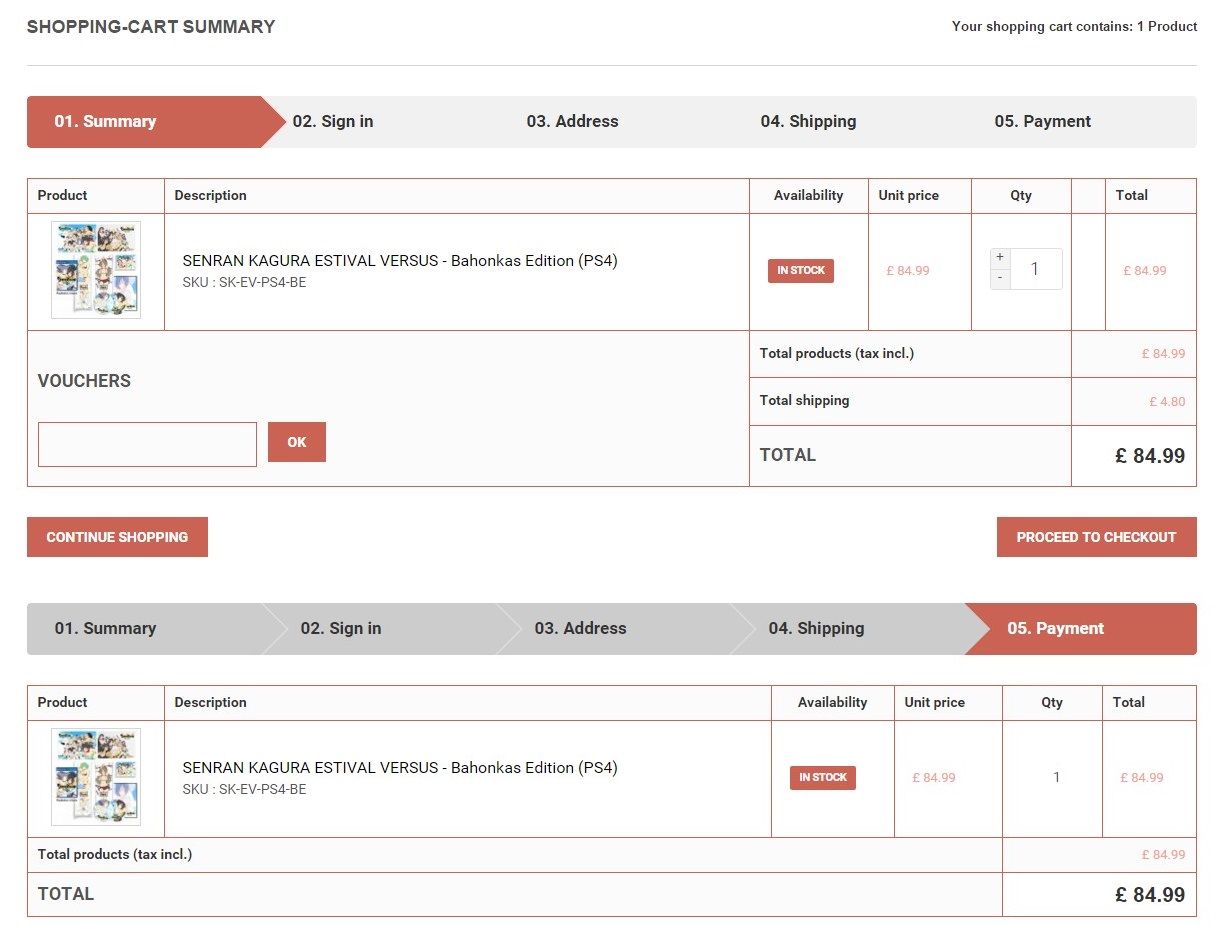This screenshot has width=1217, height=925.
Task: Click the unit price £ 84.99 in upper row
Action: (908, 271)
